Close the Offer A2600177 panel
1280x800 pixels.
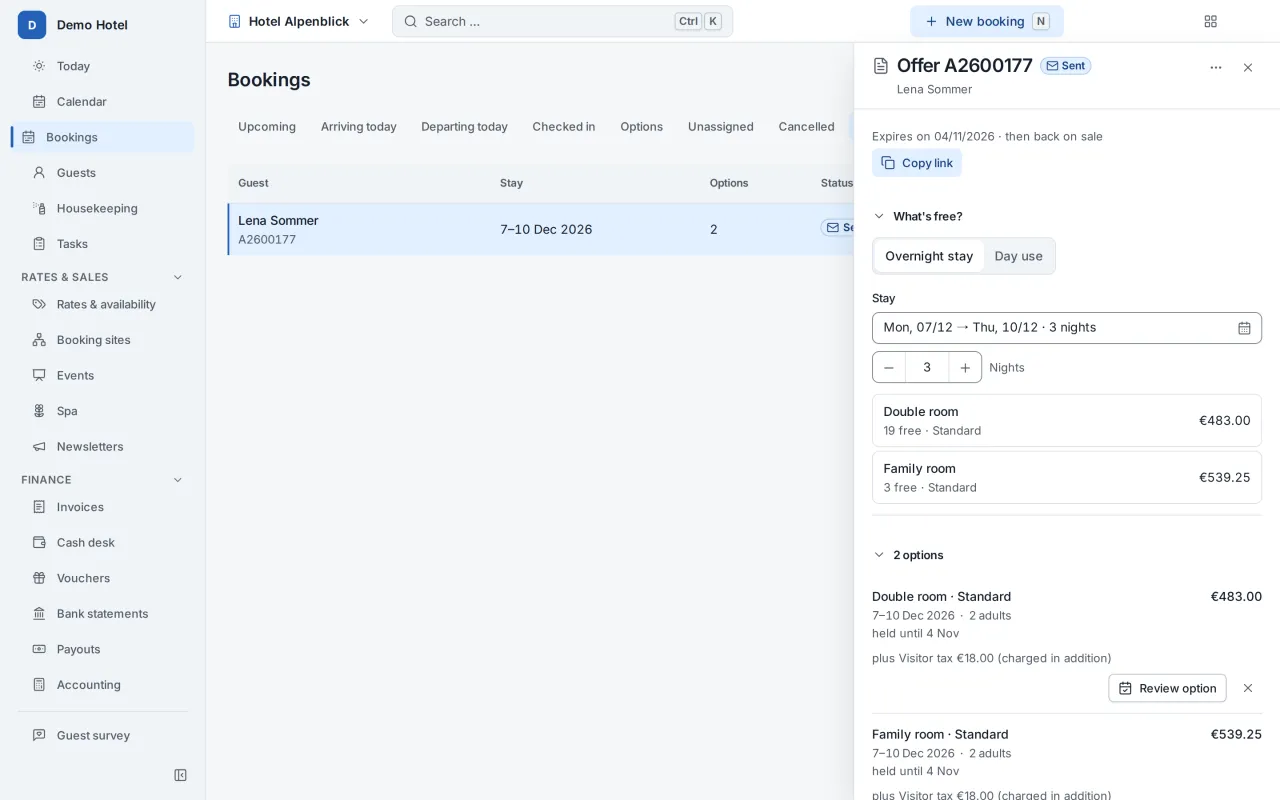1248,68
